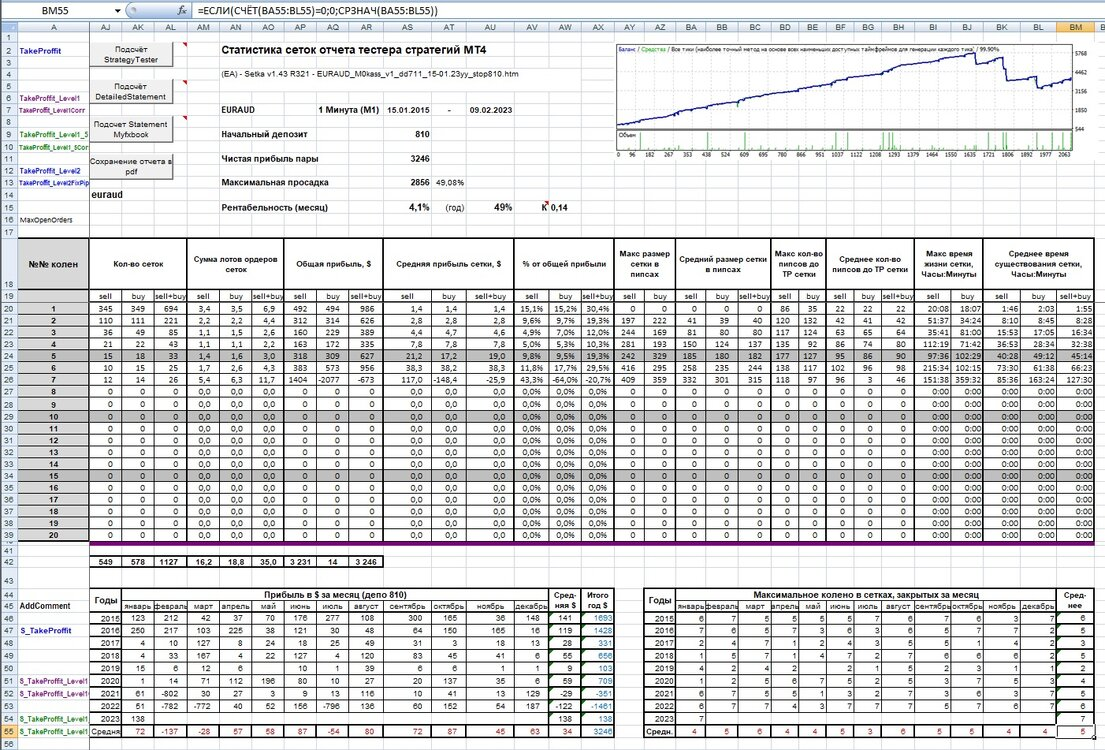Select the MaxOpenOrders cell
This screenshot has height=750, width=1105.
point(54,220)
